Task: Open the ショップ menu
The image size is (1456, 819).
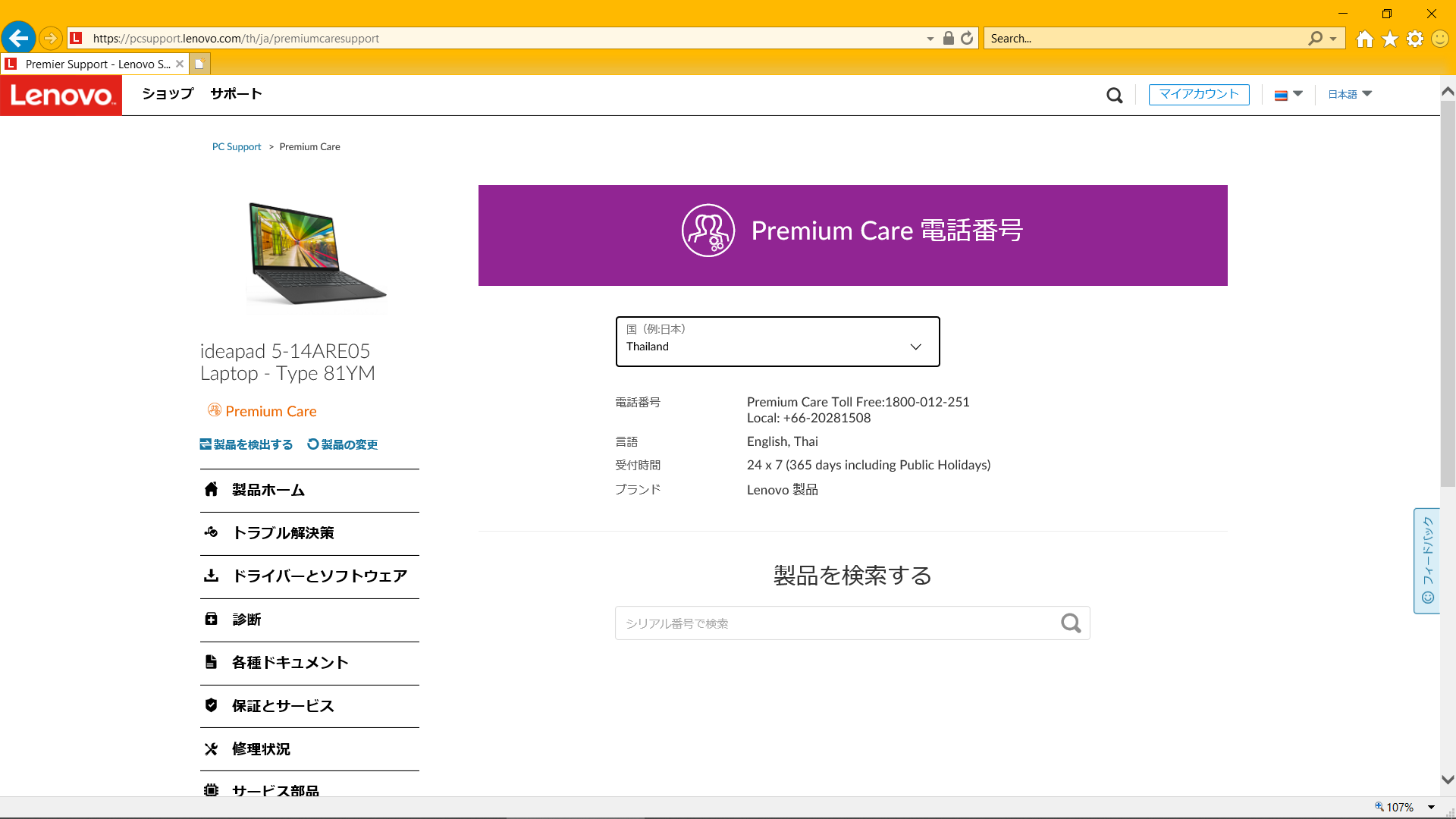Action: pos(168,94)
